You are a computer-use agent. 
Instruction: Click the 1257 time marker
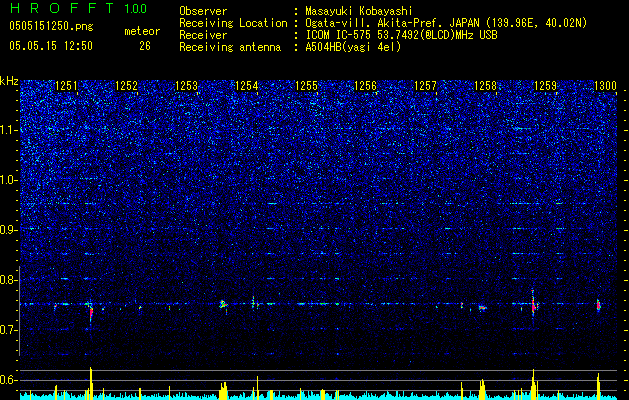tap(425, 86)
